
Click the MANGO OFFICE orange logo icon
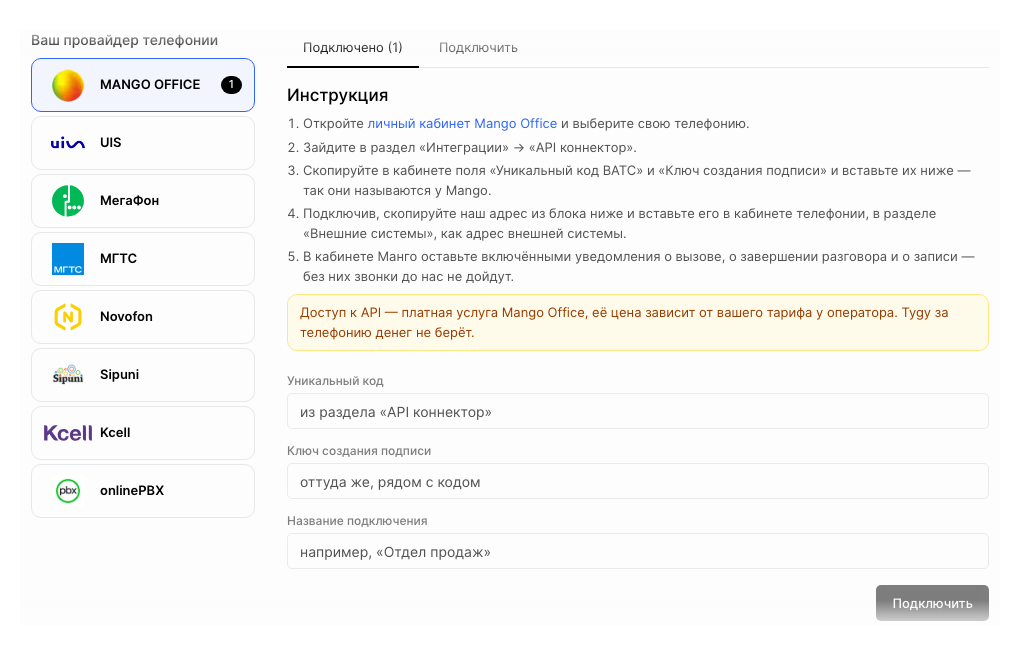(68, 85)
